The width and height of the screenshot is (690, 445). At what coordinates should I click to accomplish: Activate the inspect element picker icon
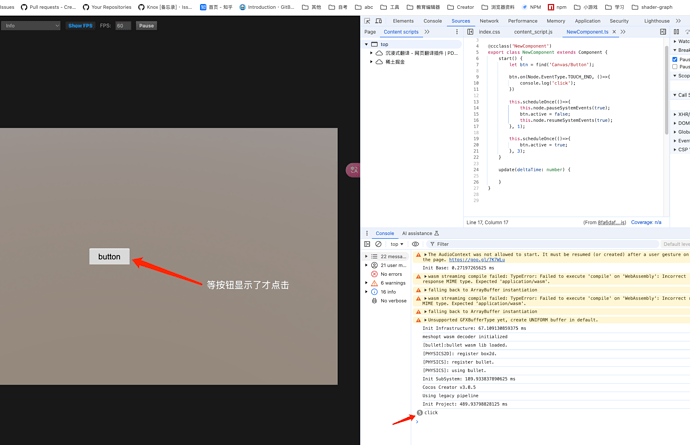(367, 21)
